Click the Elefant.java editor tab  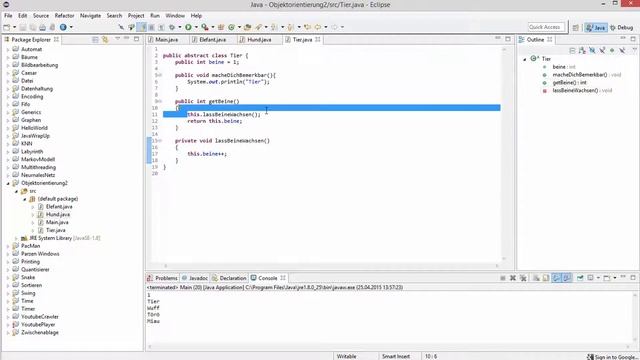coord(213,40)
